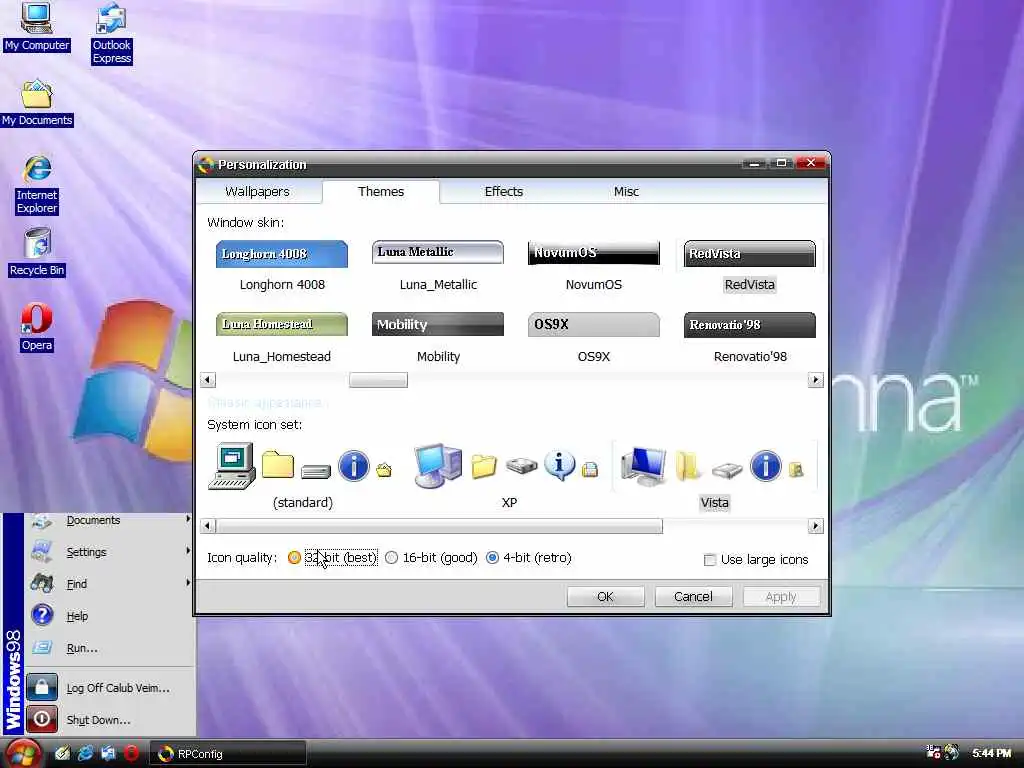The height and width of the screenshot is (768, 1024).
Task: Select the Mobility window skin
Action: (x=438, y=338)
